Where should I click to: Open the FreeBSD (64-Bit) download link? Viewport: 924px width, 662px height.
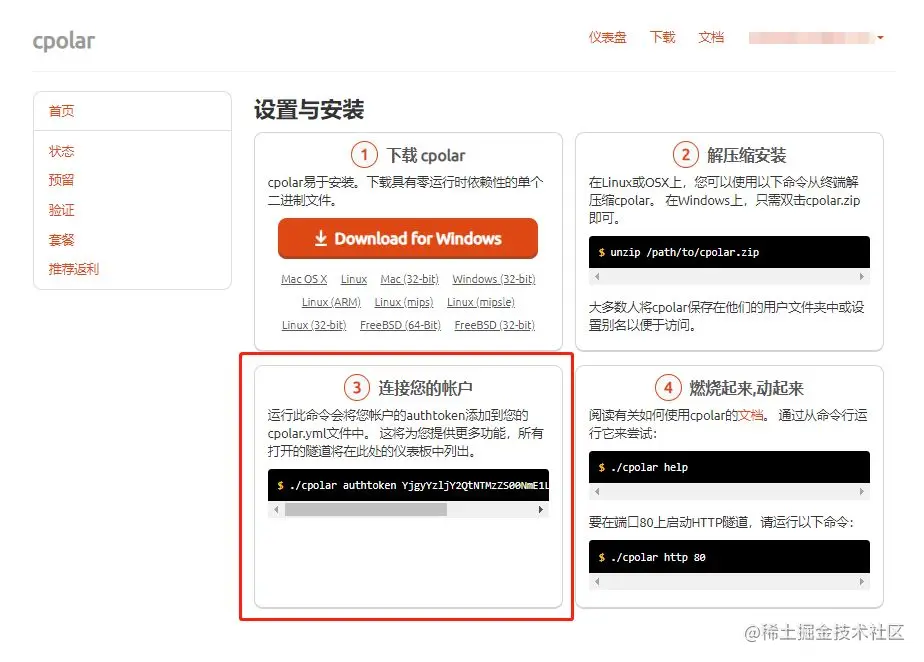tap(400, 325)
